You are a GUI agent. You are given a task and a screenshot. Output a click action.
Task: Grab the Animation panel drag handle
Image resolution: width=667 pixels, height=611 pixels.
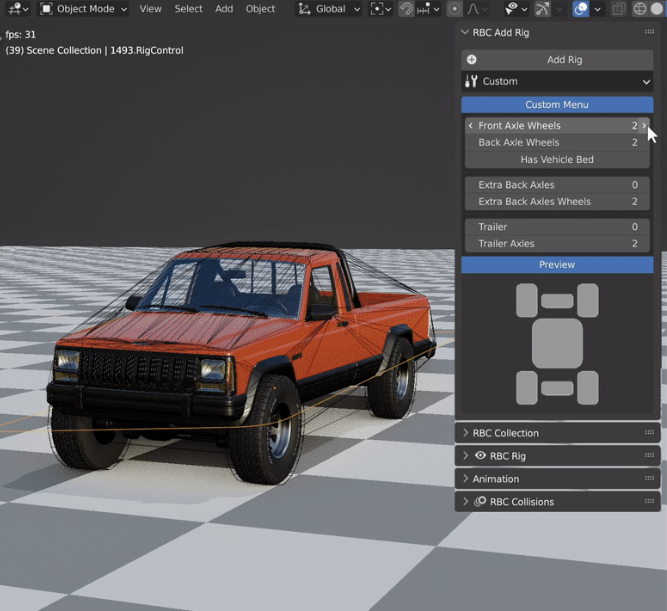[649, 478]
